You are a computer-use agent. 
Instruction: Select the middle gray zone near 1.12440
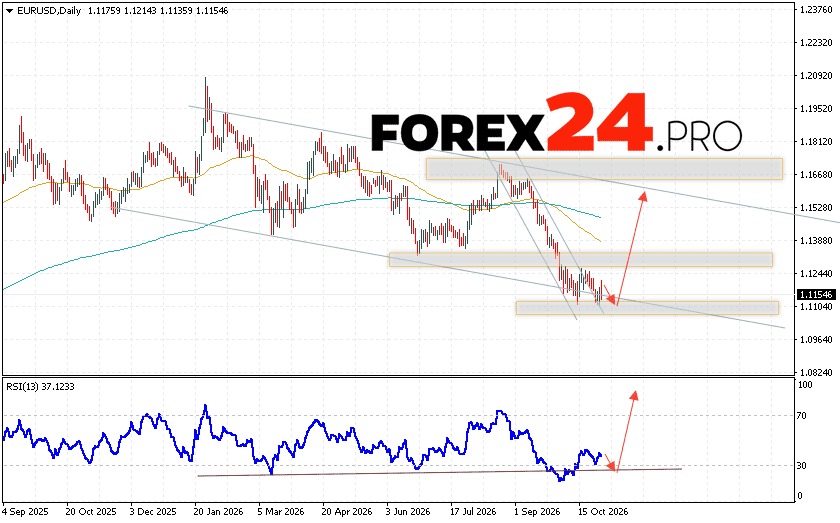tap(581, 260)
